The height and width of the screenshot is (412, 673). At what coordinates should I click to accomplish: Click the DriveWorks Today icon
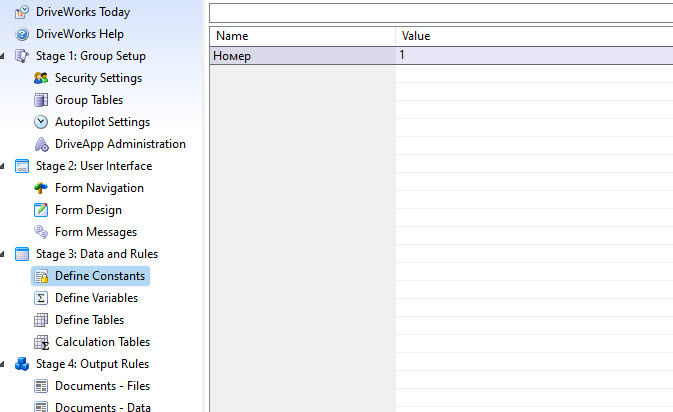coord(22,12)
